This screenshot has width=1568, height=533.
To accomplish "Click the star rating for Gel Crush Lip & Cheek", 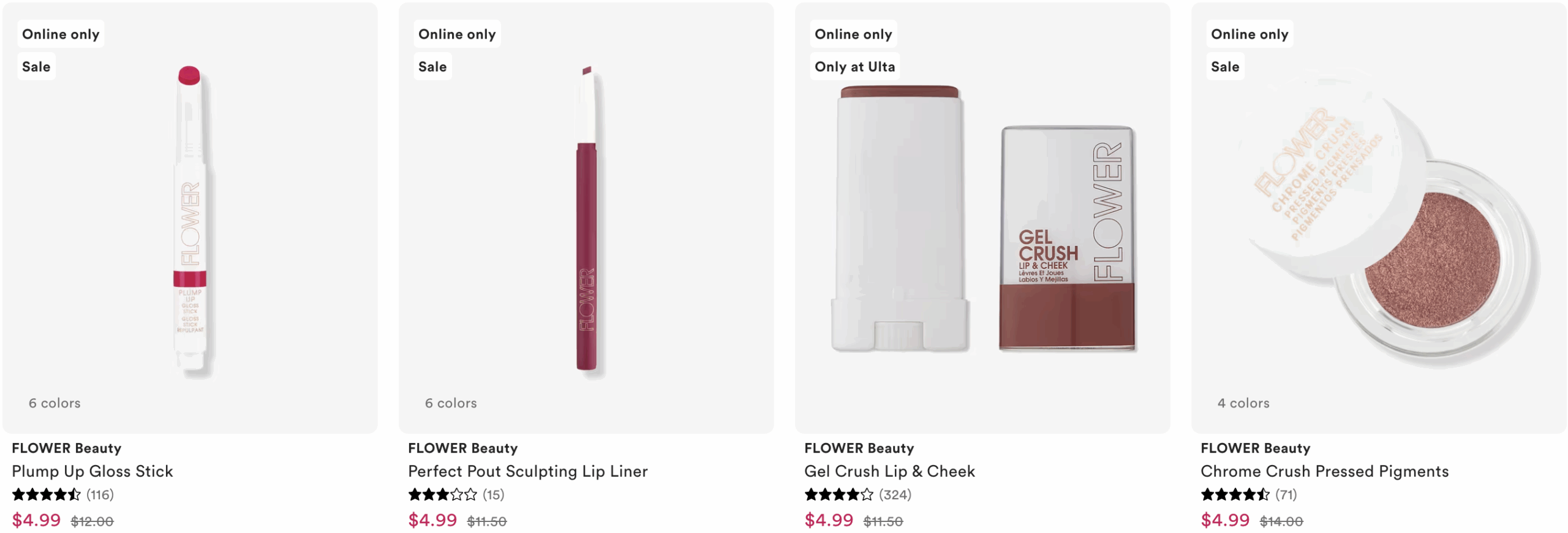I will point(839,494).
